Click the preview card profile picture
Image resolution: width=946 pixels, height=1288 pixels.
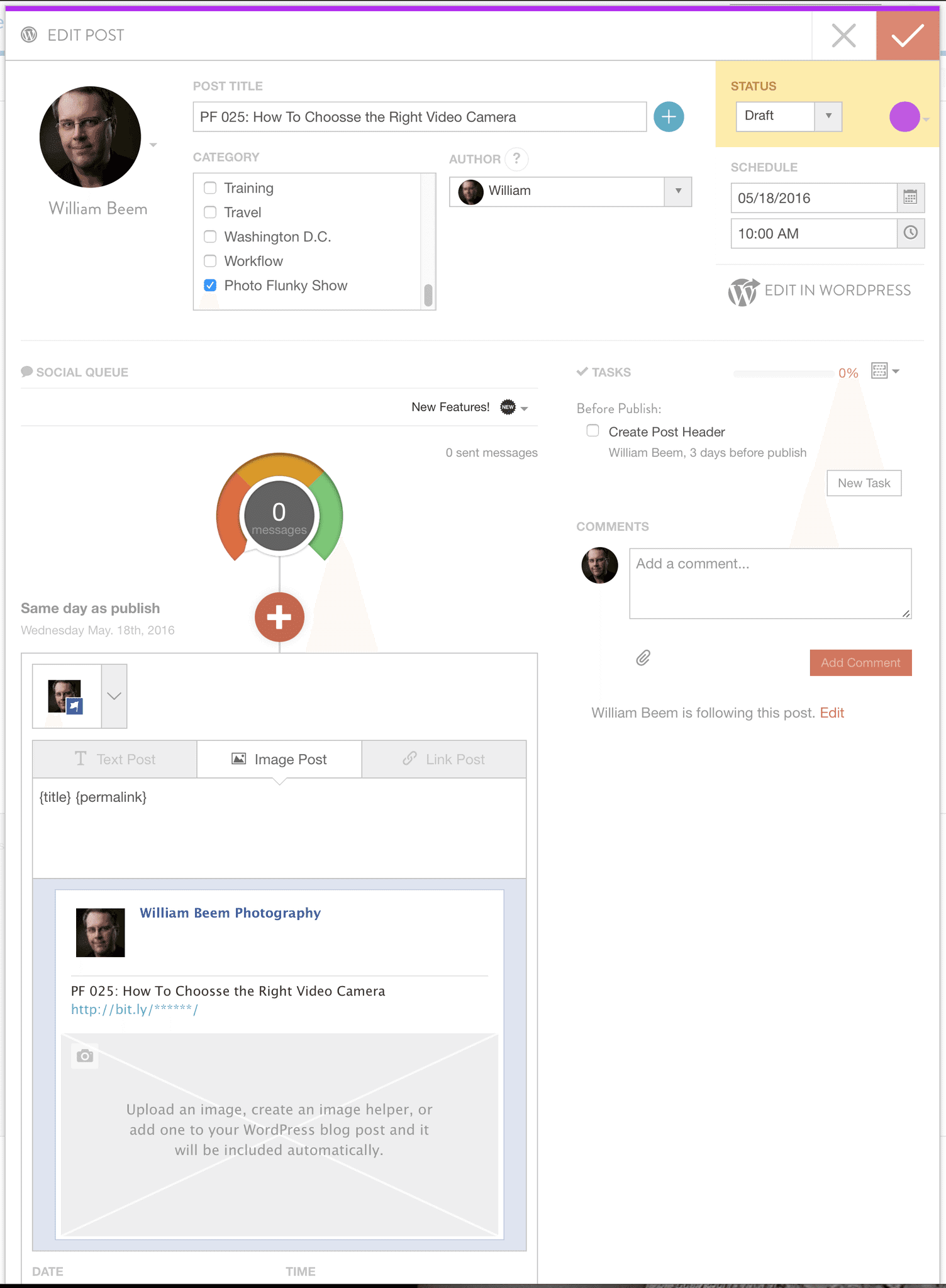(100, 933)
